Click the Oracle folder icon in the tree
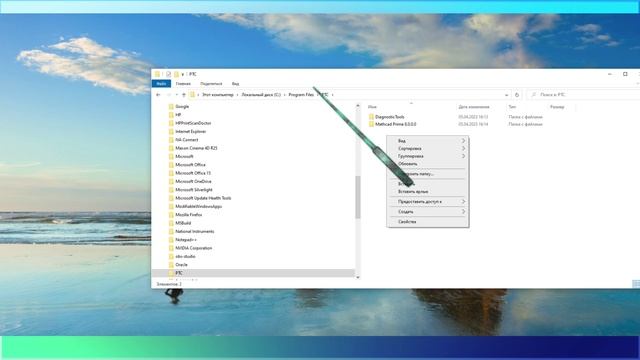The image size is (640, 360). coord(171,265)
